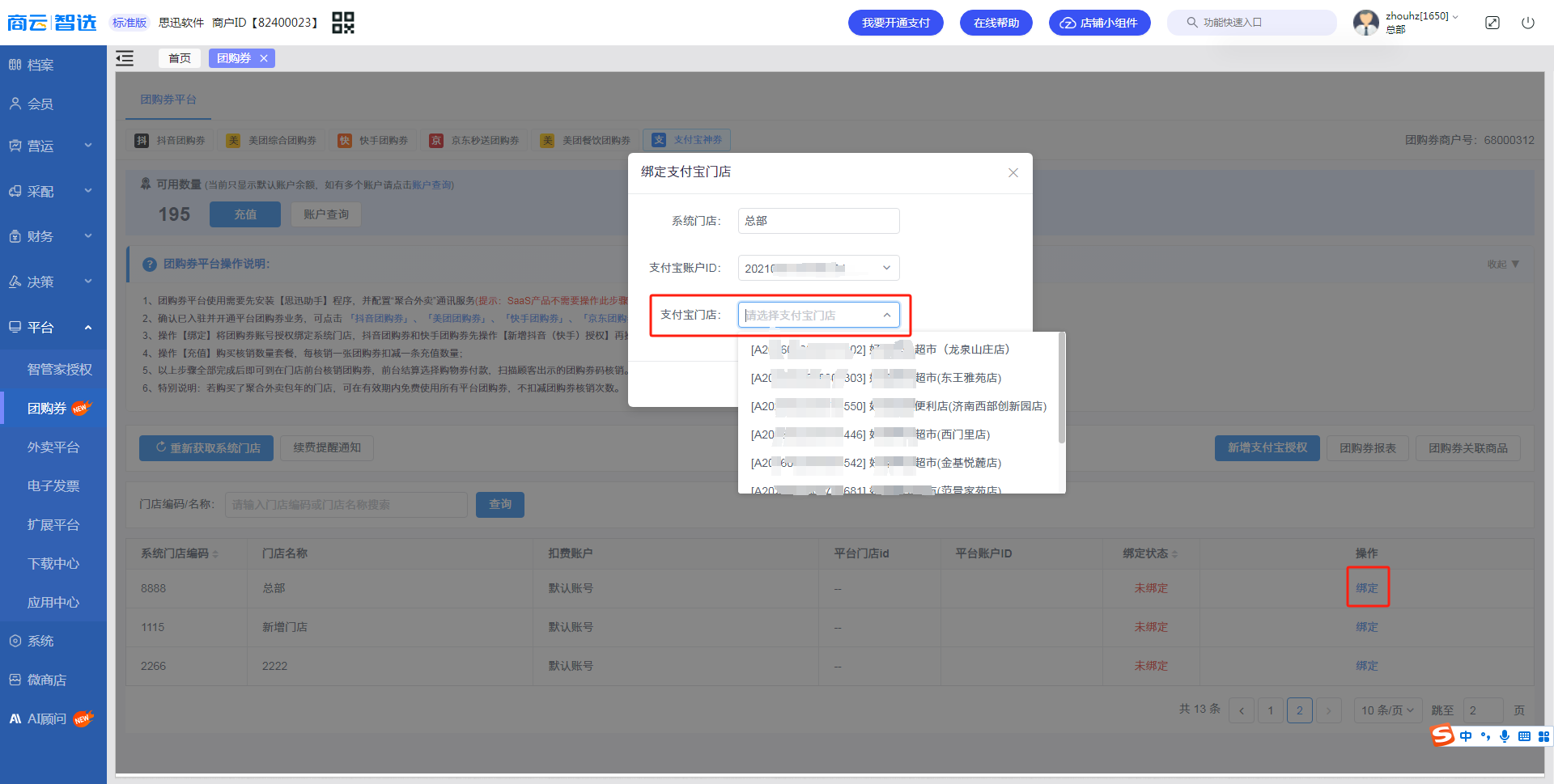
Task: Click the user avatar icon
Action: tap(1366, 23)
